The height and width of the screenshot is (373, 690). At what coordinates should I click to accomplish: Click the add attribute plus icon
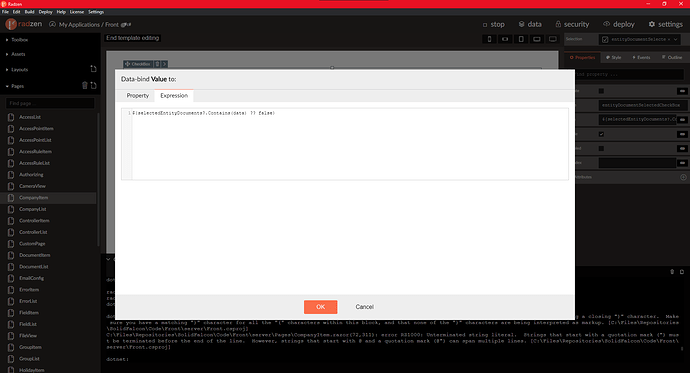(683, 177)
